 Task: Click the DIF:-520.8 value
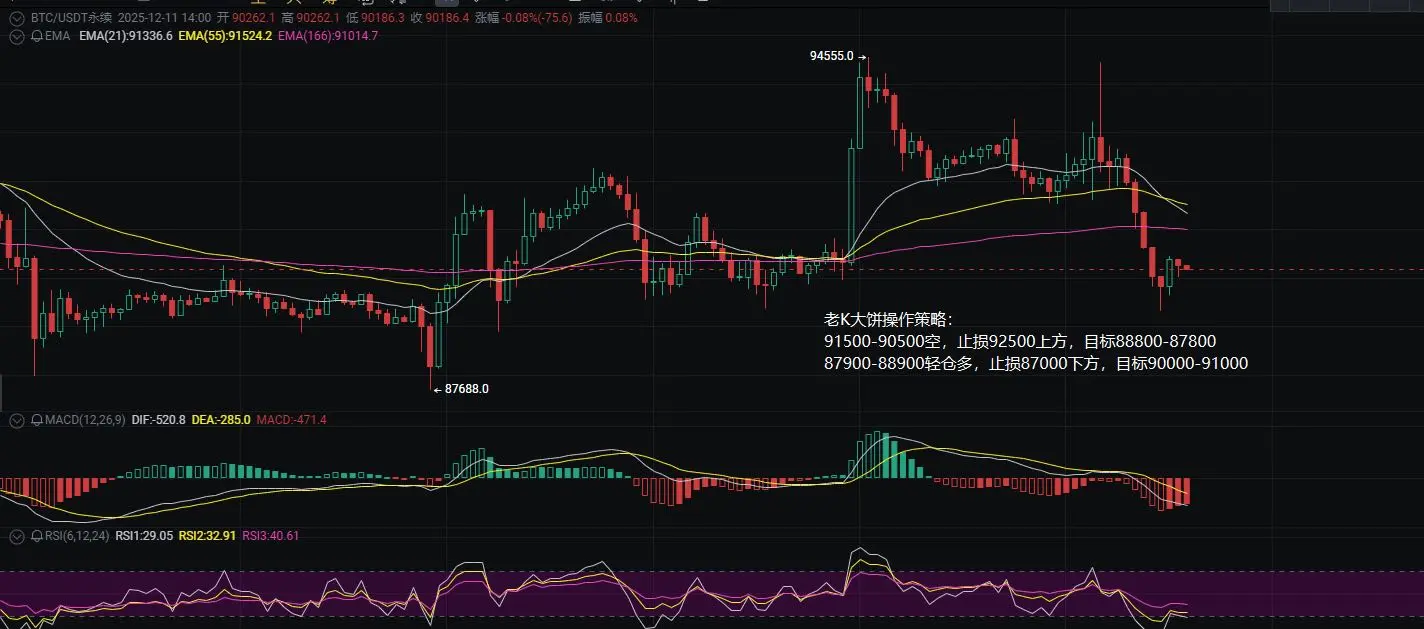click(159, 420)
